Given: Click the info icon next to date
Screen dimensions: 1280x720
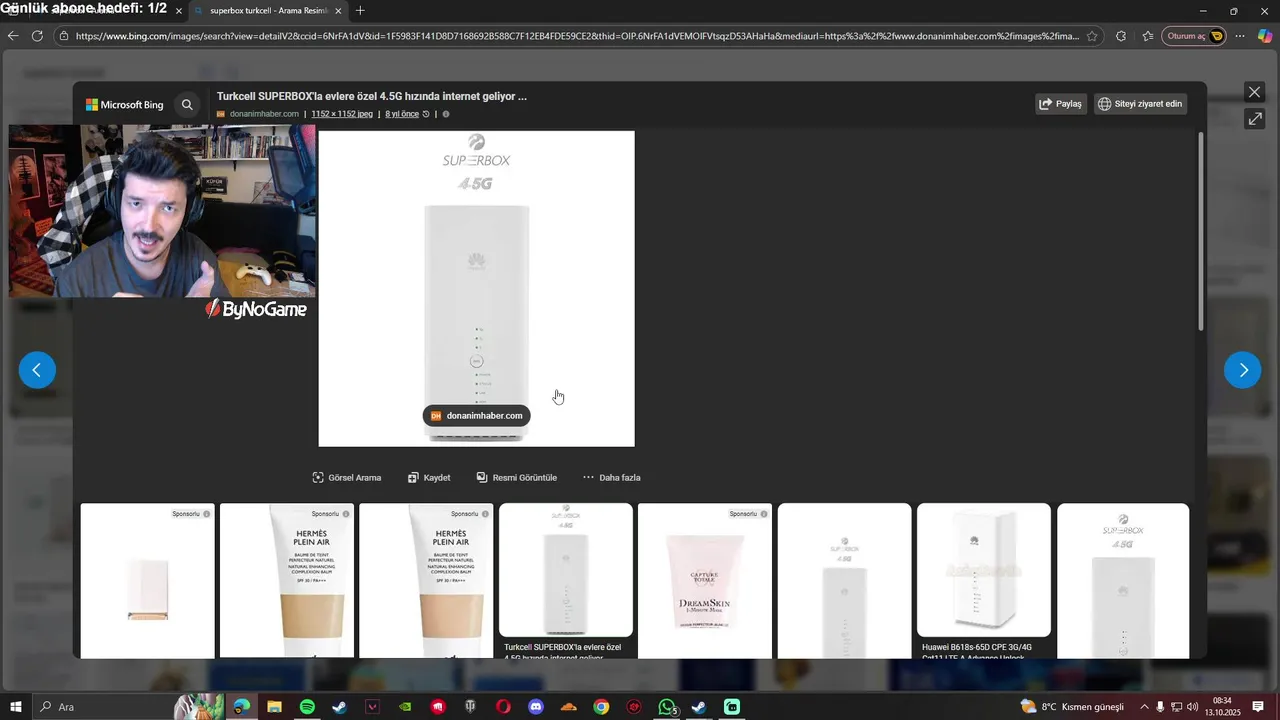Looking at the screenshot, I should [446, 114].
